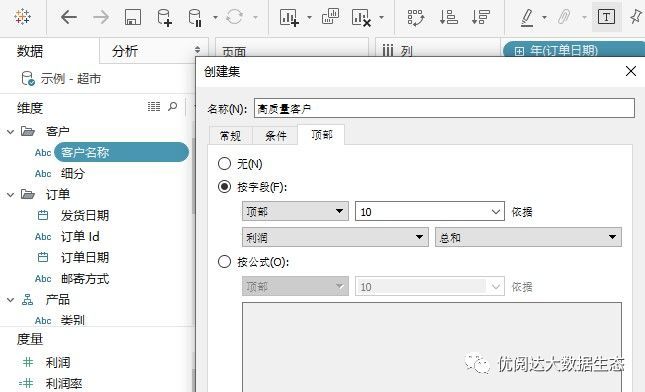Click the Duplicate sheet icon
The image size is (645, 392).
tap(330, 17)
